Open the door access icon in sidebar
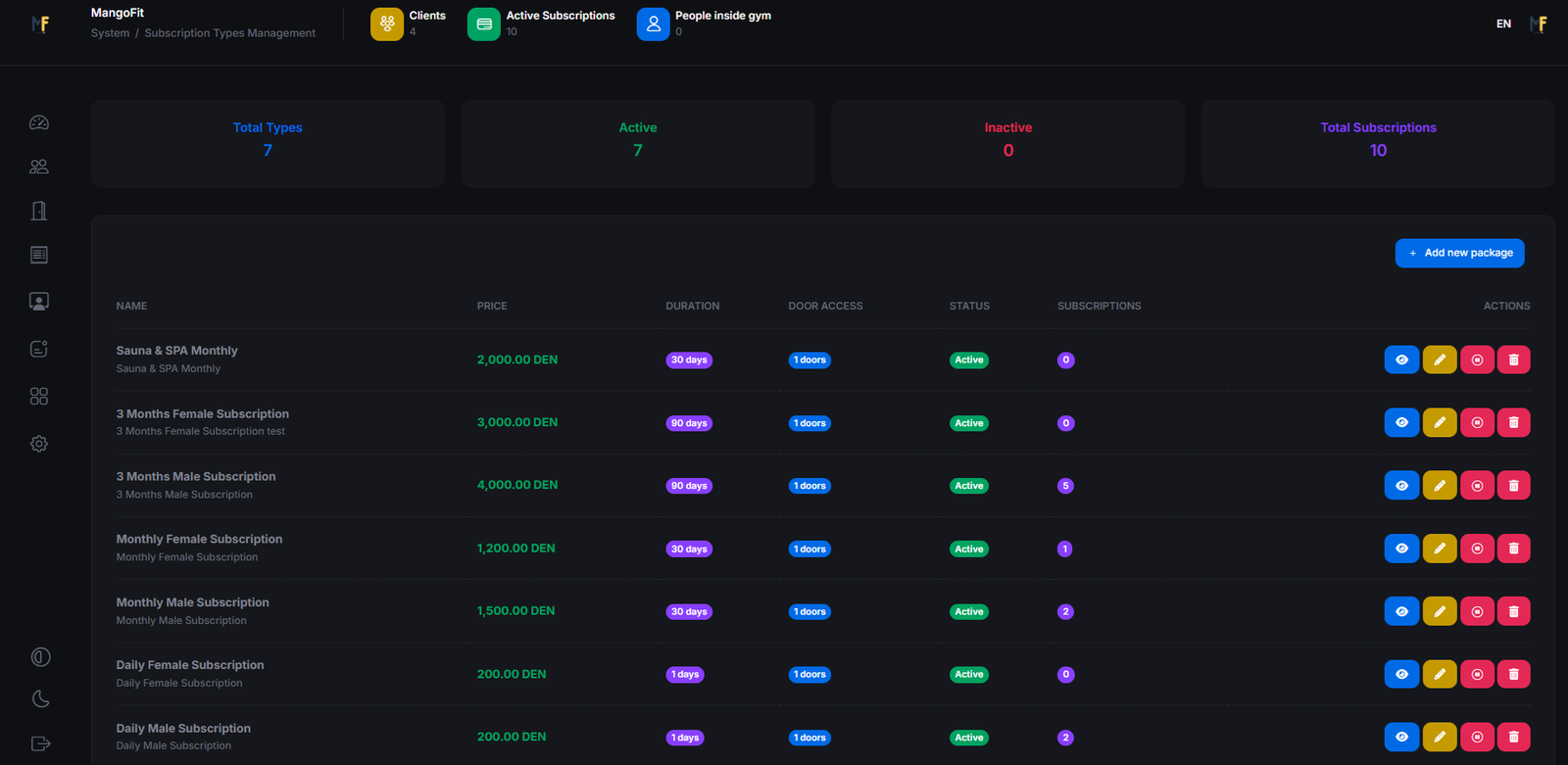The height and width of the screenshot is (765, 1568). point(39,211)
